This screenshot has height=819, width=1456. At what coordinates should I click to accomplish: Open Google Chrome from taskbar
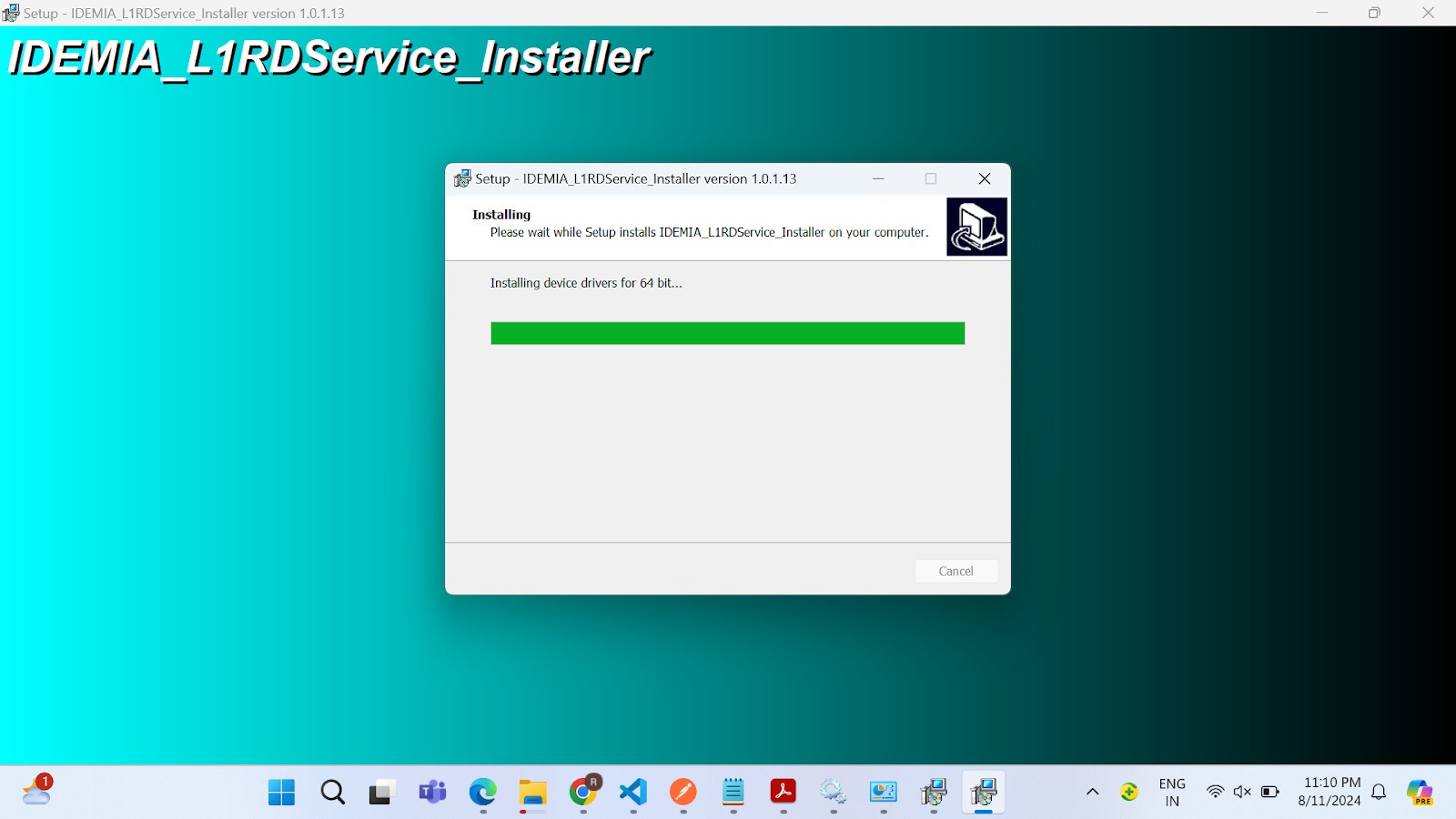tap(583, 793)
